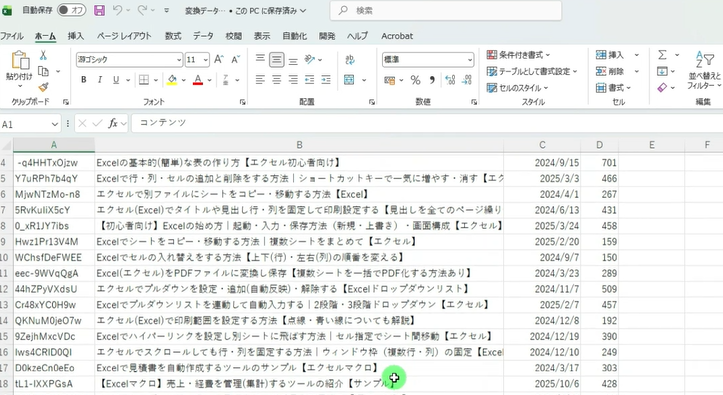This screenshot has height=395, width=723.
Task: Open the ファイル tab
Action: coord(12,36)
